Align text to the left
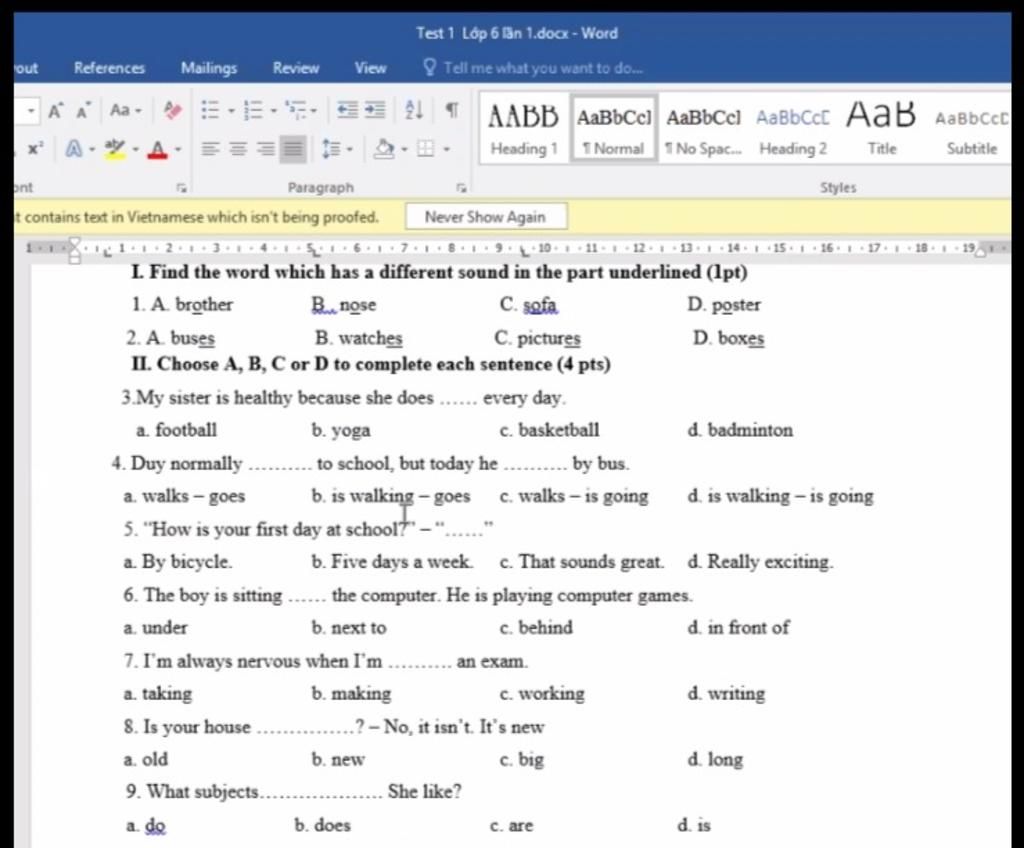 pyautogui.click(x=209, y=149)
